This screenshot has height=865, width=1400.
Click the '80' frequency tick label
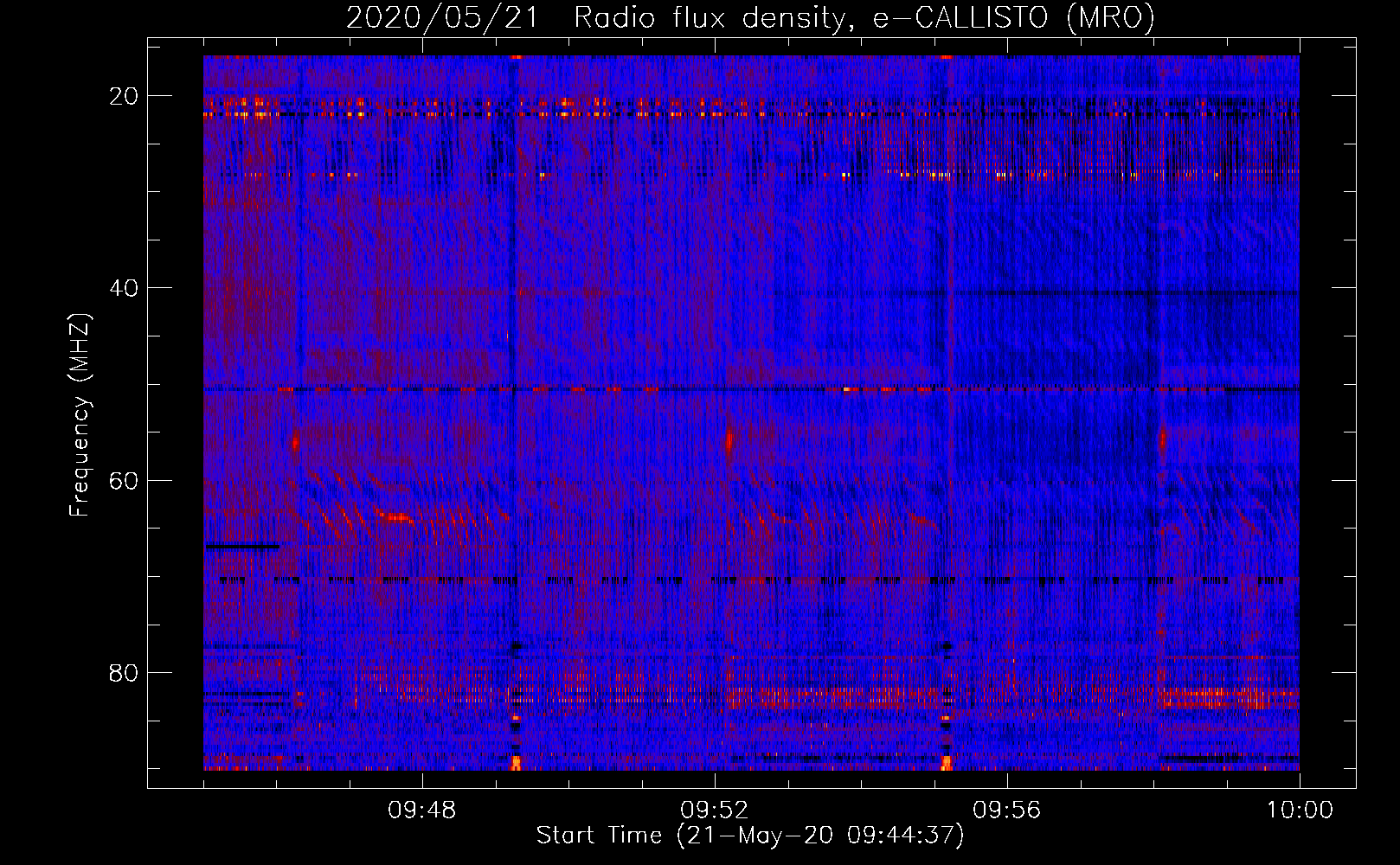pos(124,672)
